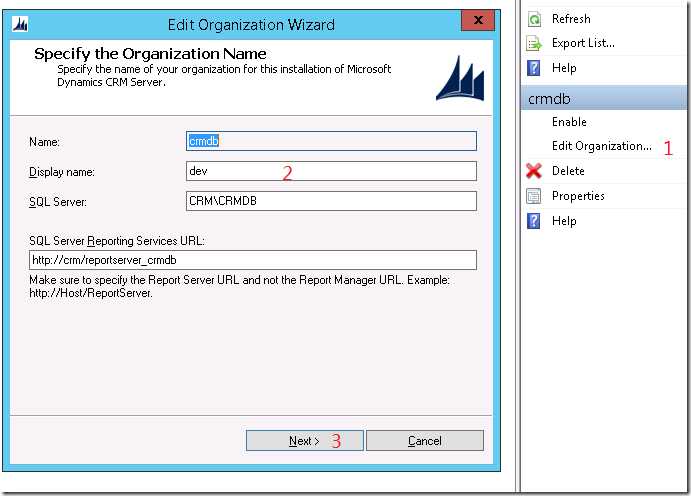
Task: Click the Refresh icon in actions pane
Action: click(x=534, y=19)
